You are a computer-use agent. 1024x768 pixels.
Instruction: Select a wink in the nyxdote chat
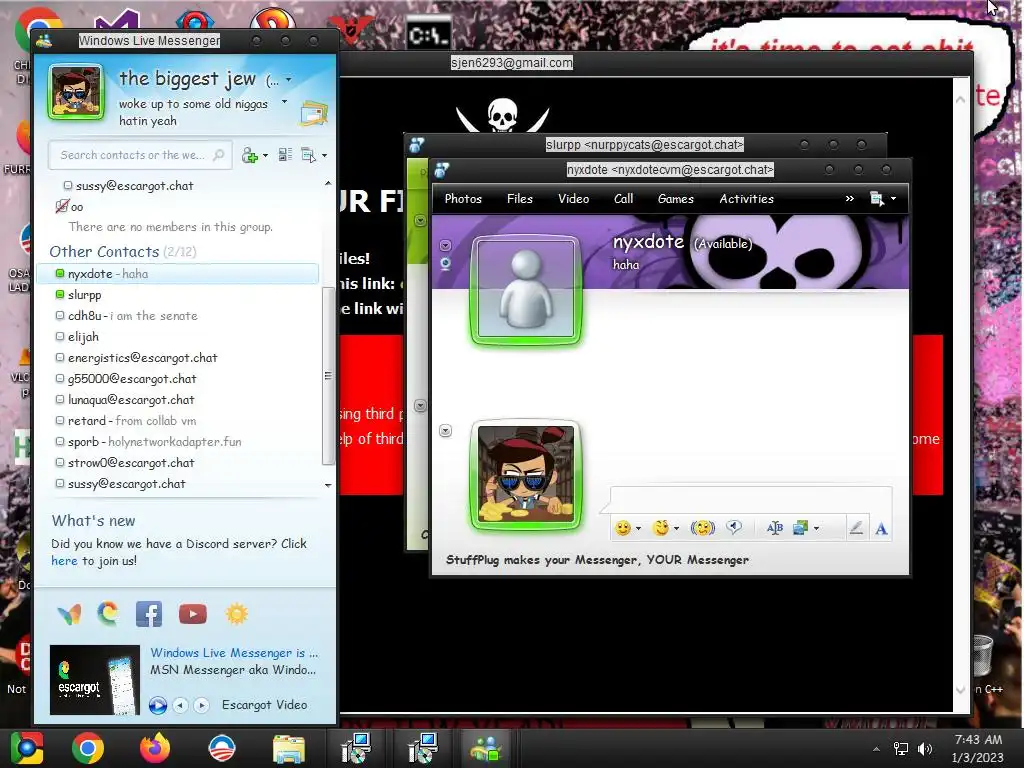(x=661, y=528)
